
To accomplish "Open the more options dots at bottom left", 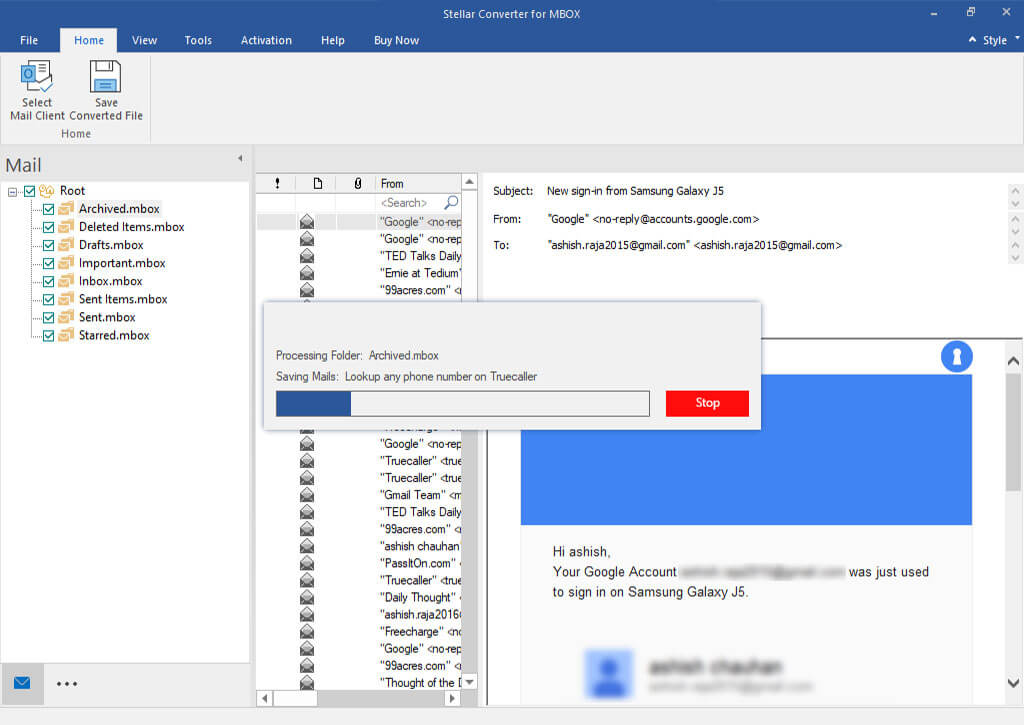I will pos(67,684).
